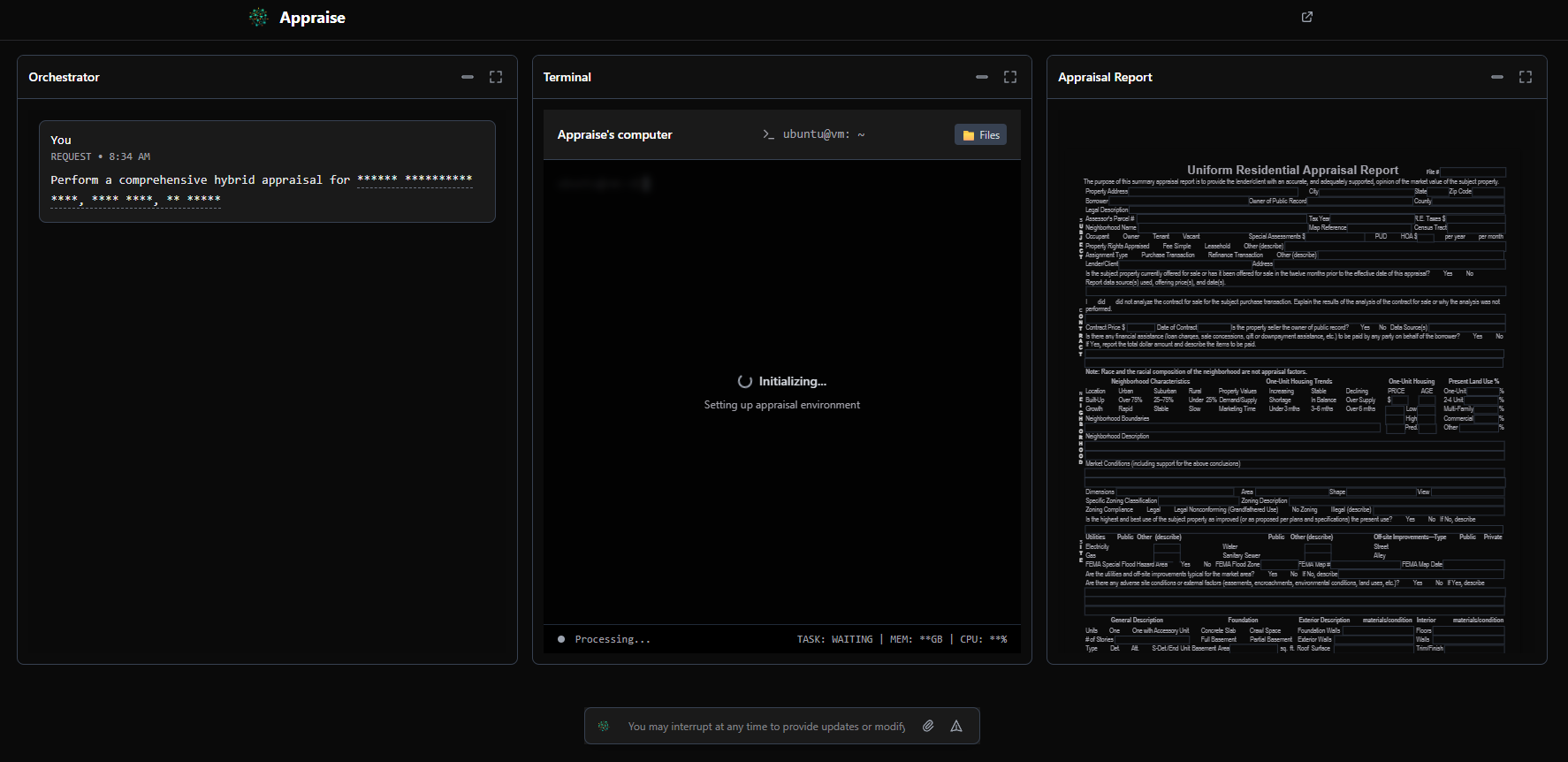Click the 'Processing...' status text
This screenshot has width=1568, height=762.
tap(613, 639)
